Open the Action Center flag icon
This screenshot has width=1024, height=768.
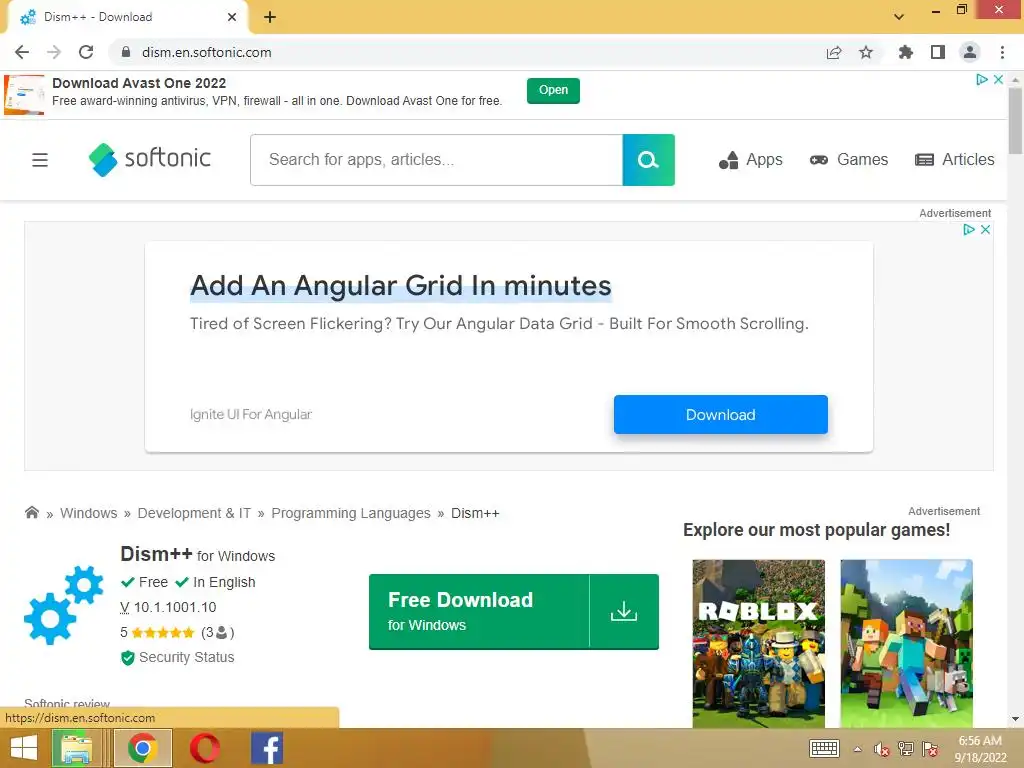pos(931,749)
